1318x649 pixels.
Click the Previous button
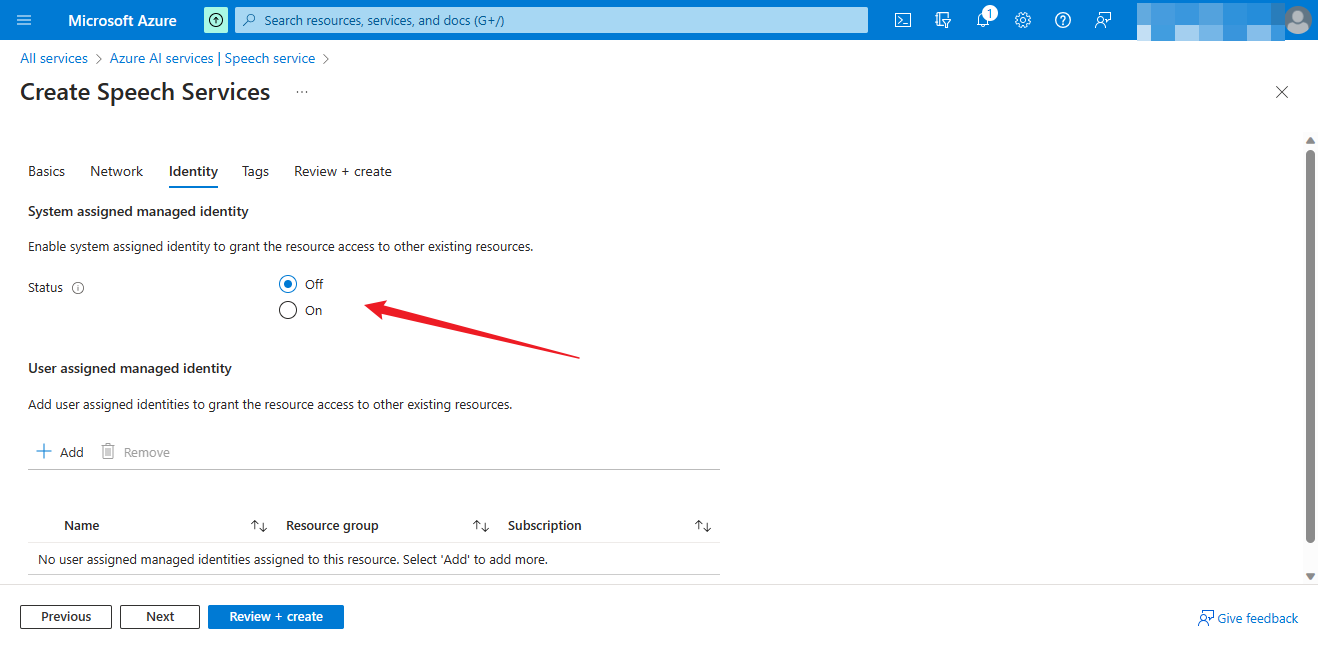(66, 617)
